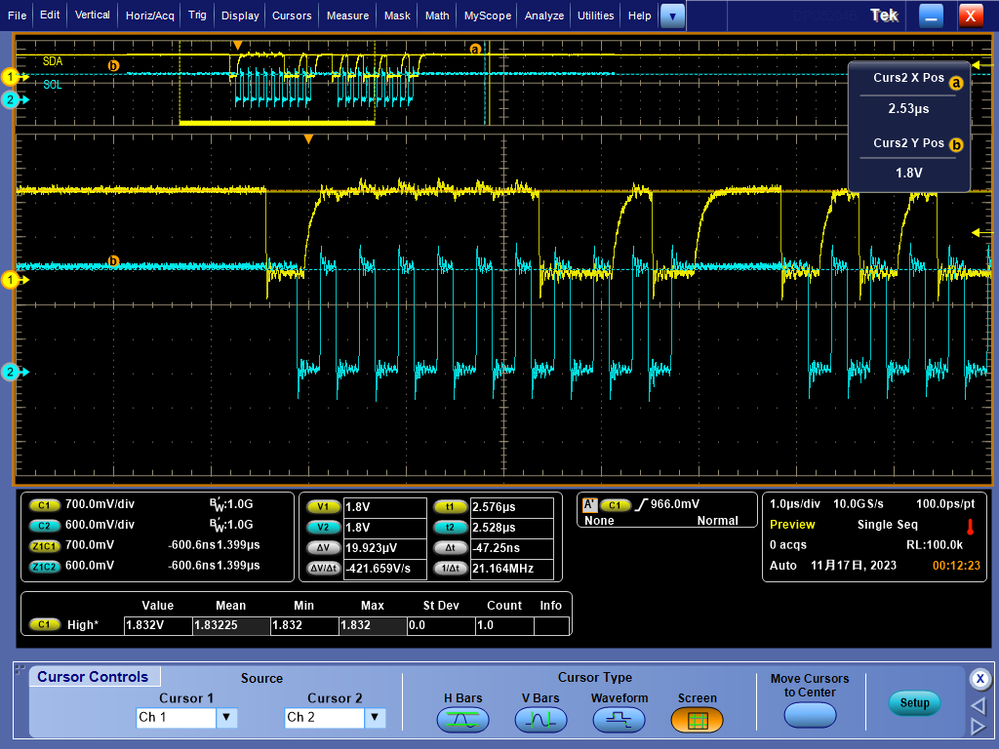
Task: Click the red trigger position arrow icon
Action: tap(970, 526)
